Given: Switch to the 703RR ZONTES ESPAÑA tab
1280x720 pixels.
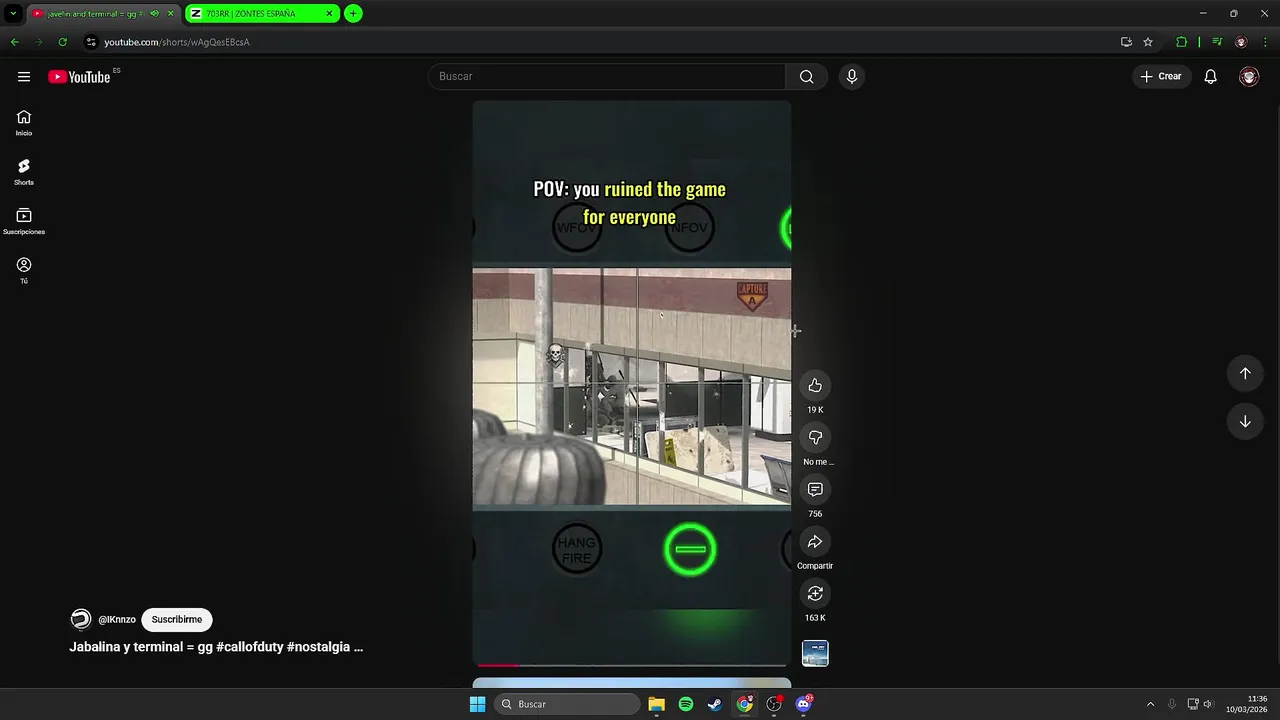Looking at the screenshot, I should (262, 14).
